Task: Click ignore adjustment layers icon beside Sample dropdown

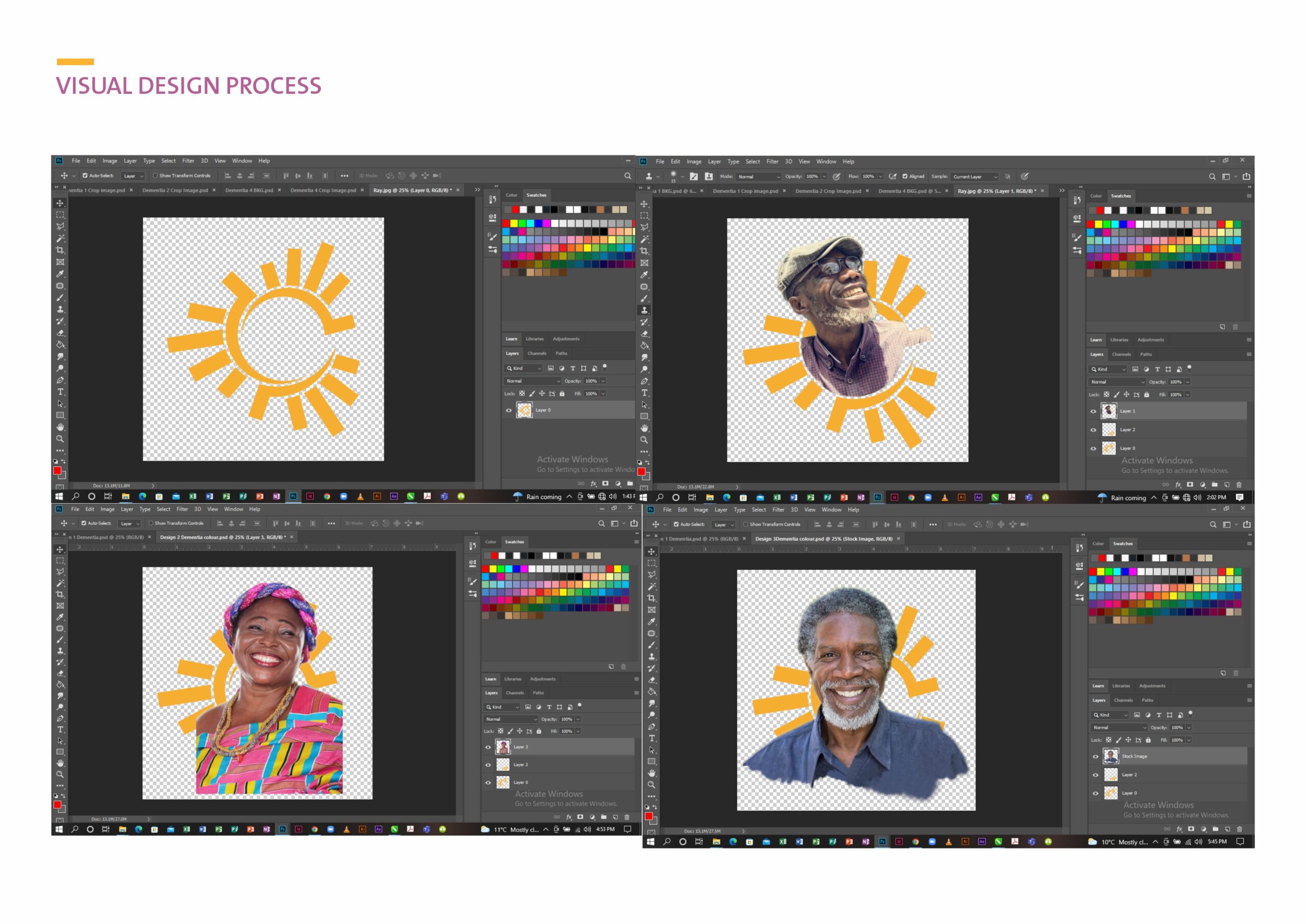Action: point(1008,177)
